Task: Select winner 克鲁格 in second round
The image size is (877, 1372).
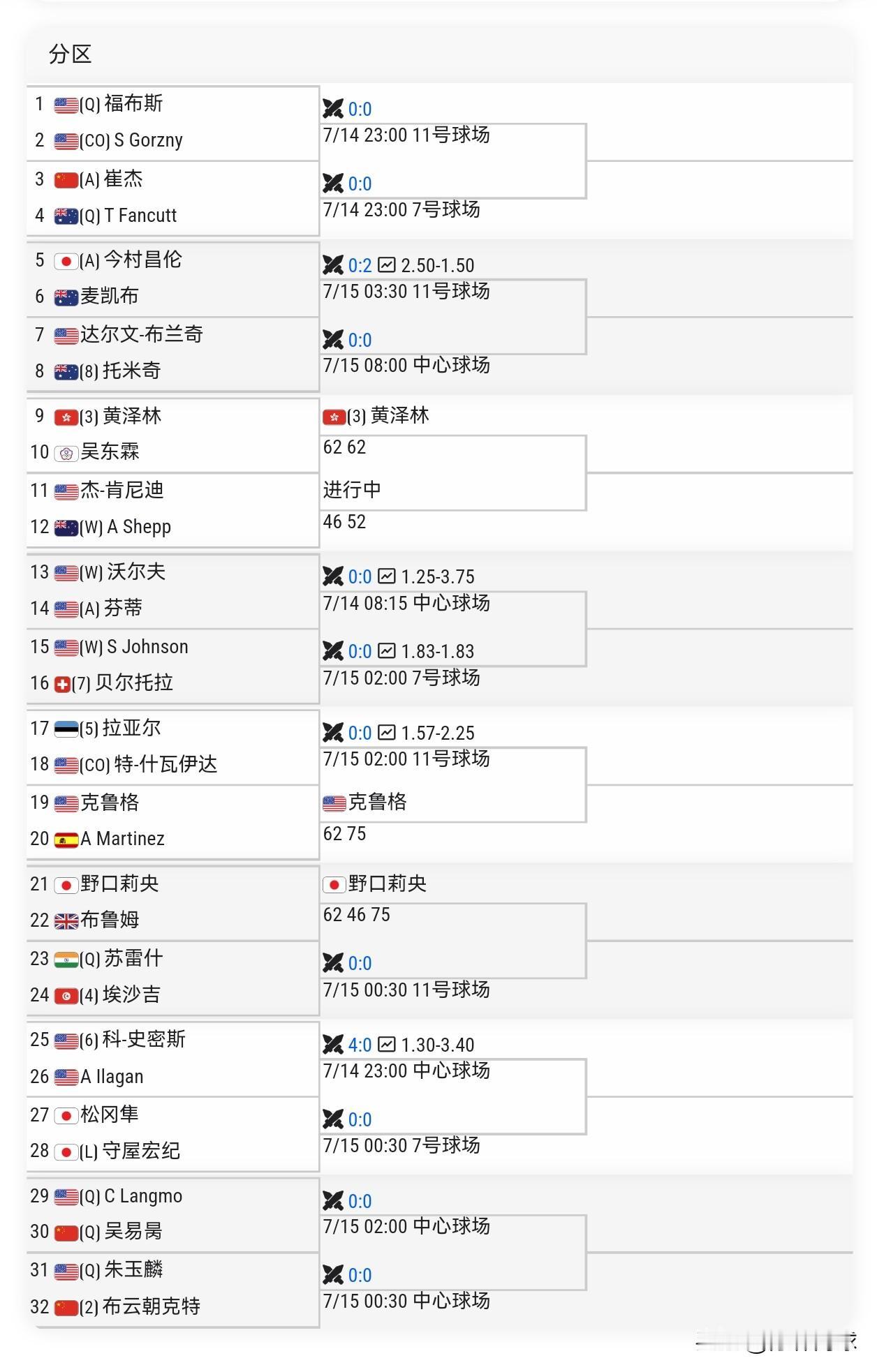Action: point(378,802)
